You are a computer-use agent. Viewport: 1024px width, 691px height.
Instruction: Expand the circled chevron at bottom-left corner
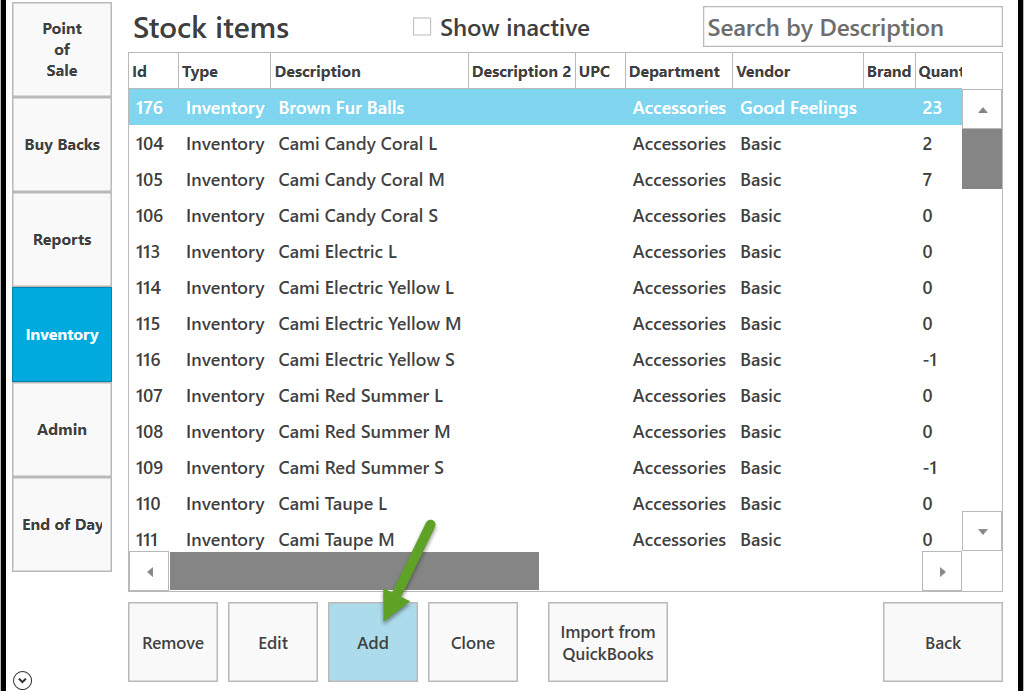point(22,680)
